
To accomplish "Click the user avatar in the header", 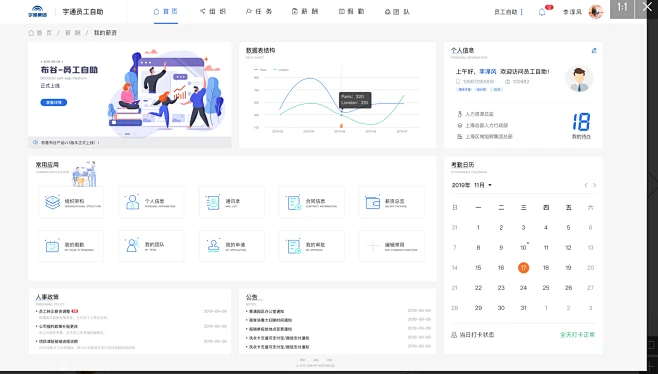I will [595, 12].
